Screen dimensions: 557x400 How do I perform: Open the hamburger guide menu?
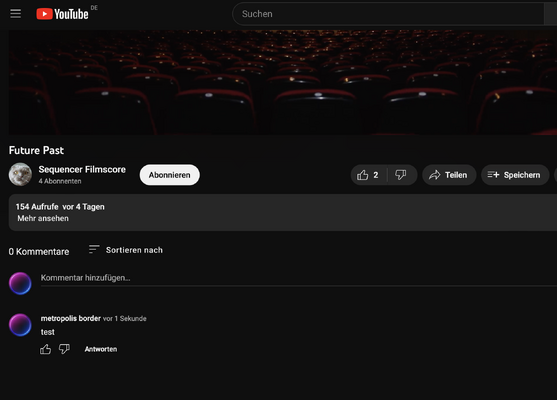pos(15,14)
